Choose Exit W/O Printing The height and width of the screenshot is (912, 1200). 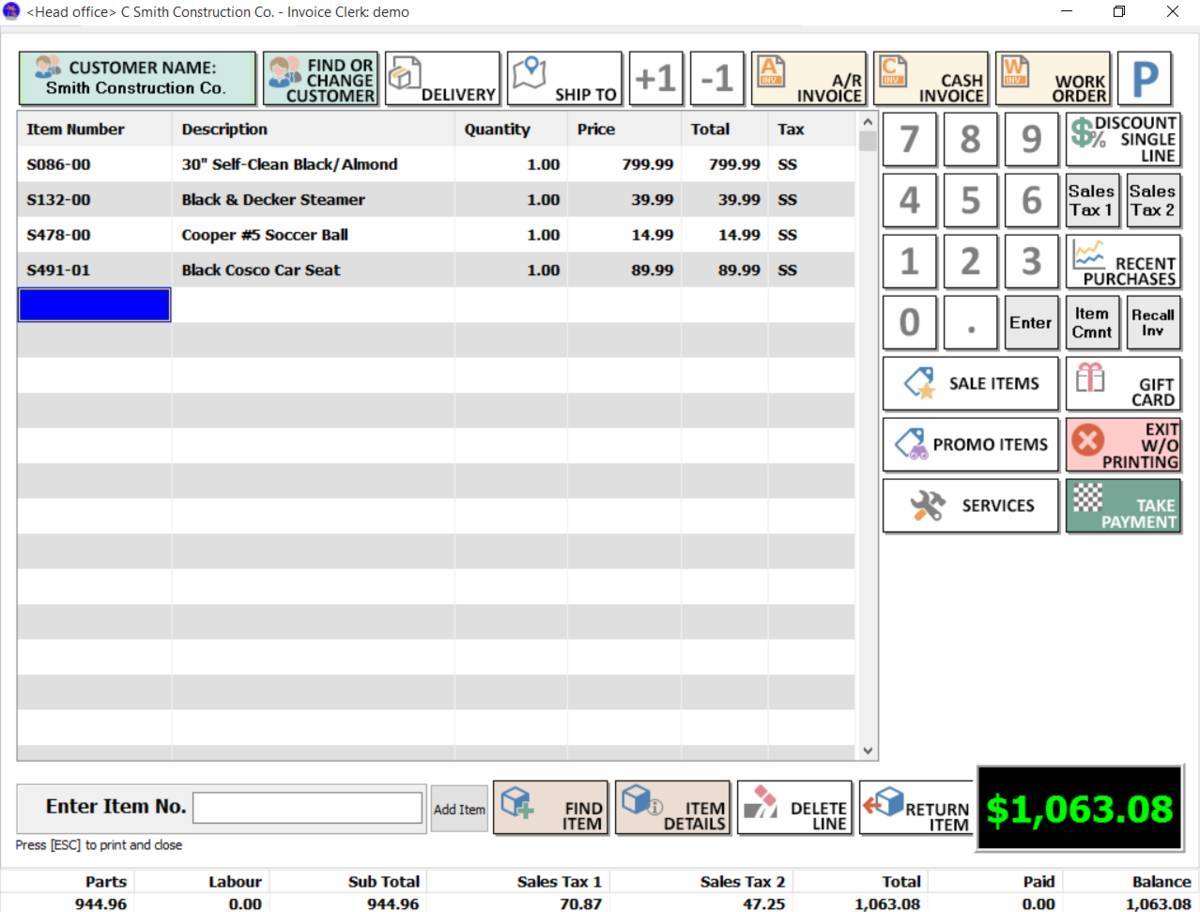(1123, 444)
